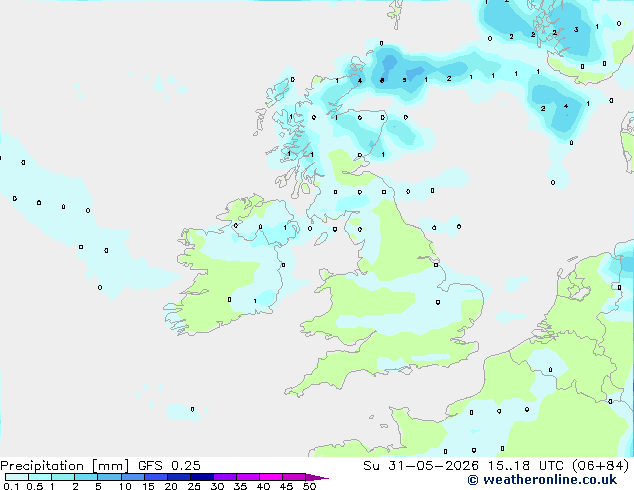Click the 'Su 31-05-2026' date text
Image resolution: width=634 pixels, height=490 pixels.
click(x=421, y=466)
